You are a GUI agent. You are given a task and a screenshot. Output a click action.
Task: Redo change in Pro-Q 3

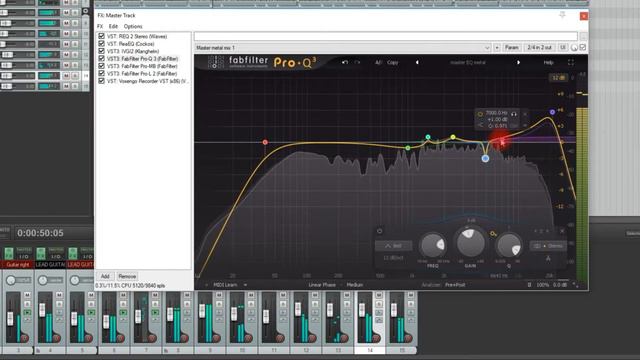point(357,62)
